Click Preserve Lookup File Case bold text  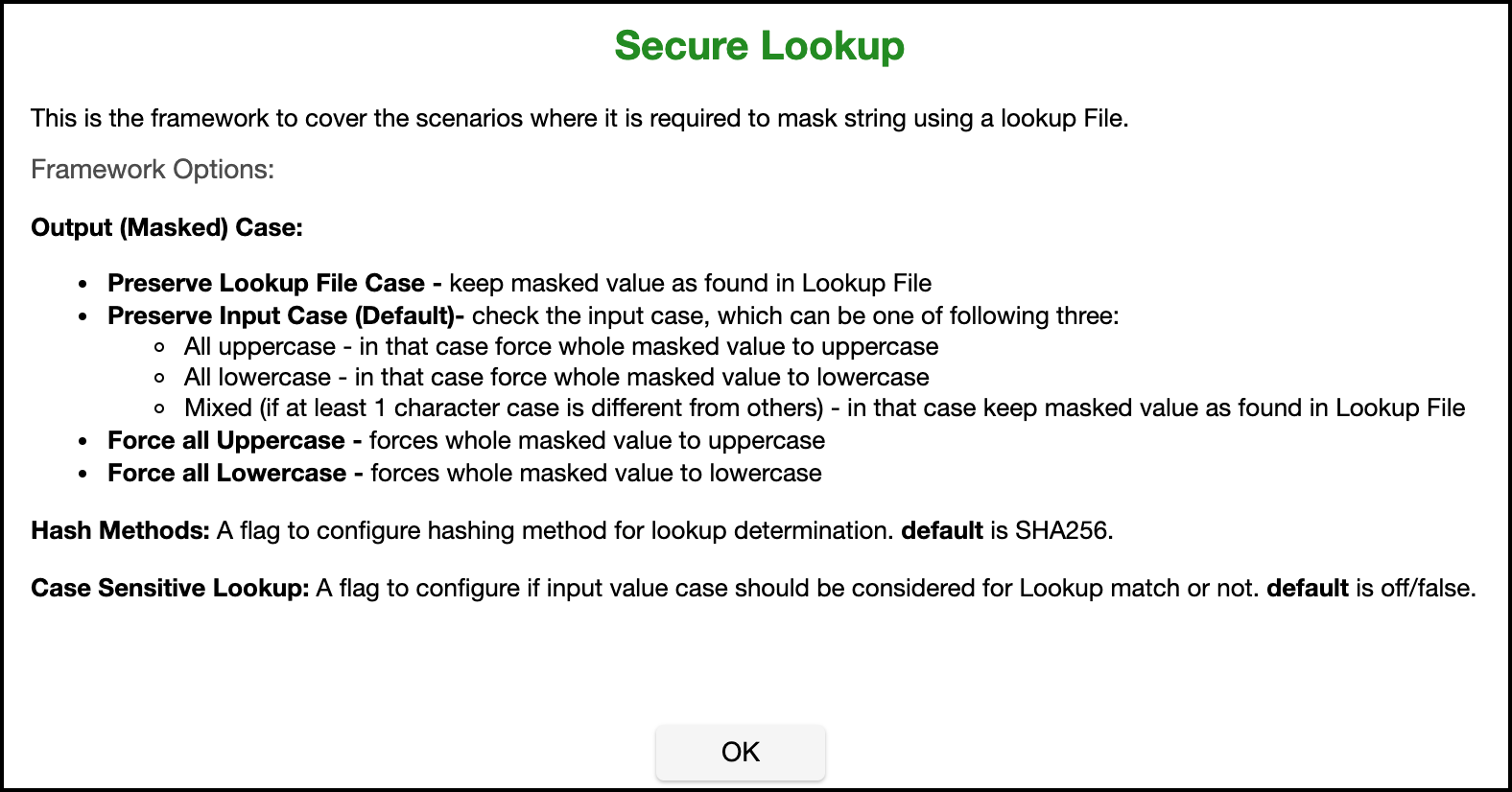(266, 284)
